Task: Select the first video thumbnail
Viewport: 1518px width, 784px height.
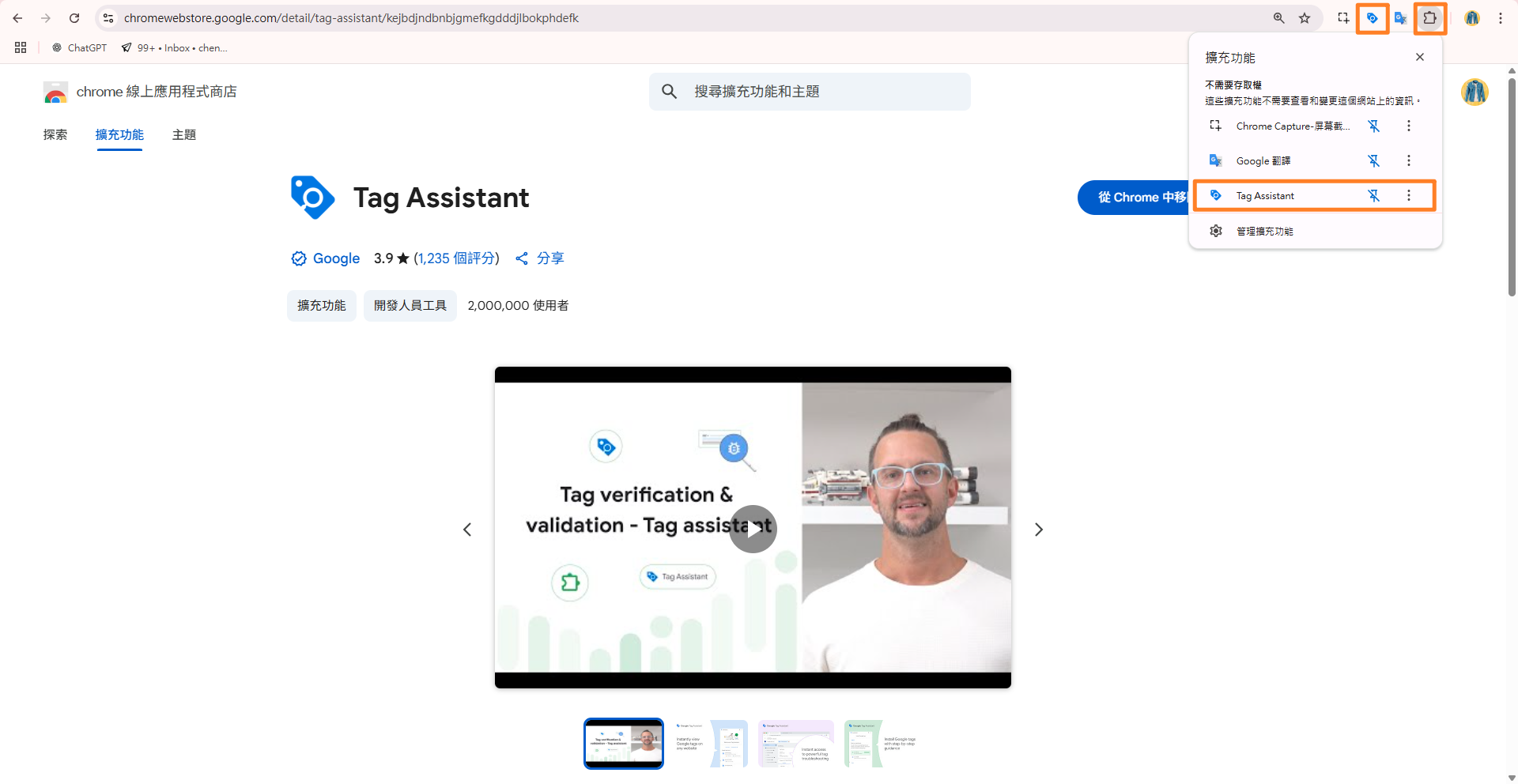Action: click(x=624, y=743)
